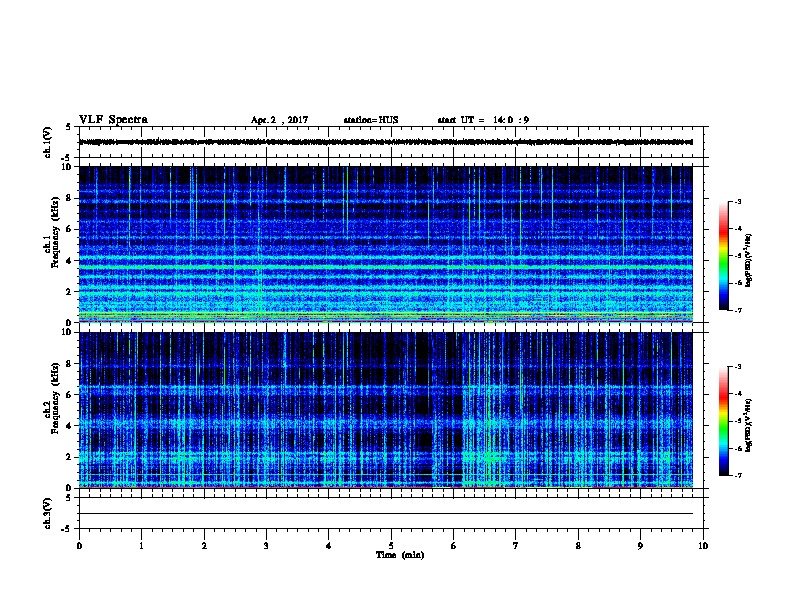Click the ch.1 spectrogram color bar
This screenshot has width=792, height=612.
[x=723, y=256]
